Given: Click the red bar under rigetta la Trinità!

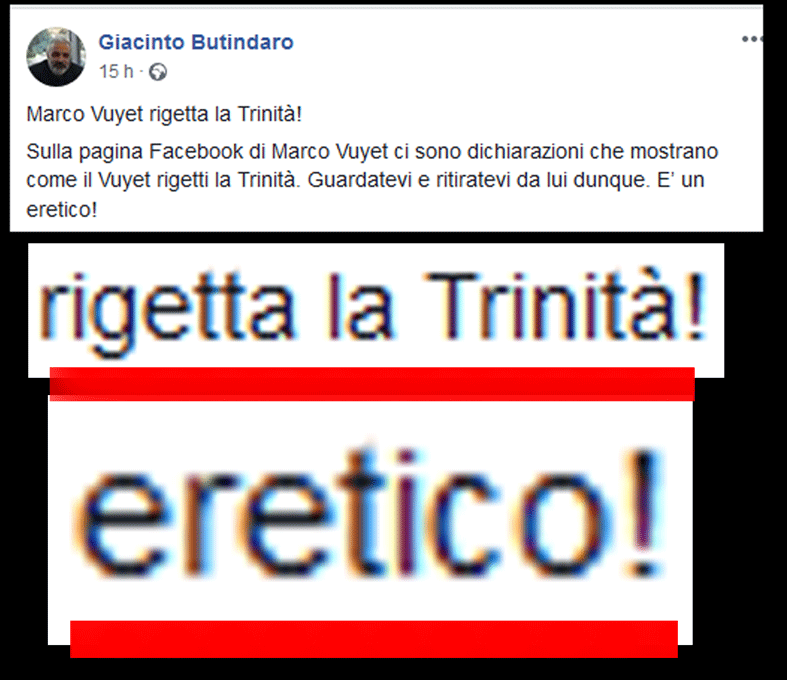Looking at the screenshot, I should 372,384.
